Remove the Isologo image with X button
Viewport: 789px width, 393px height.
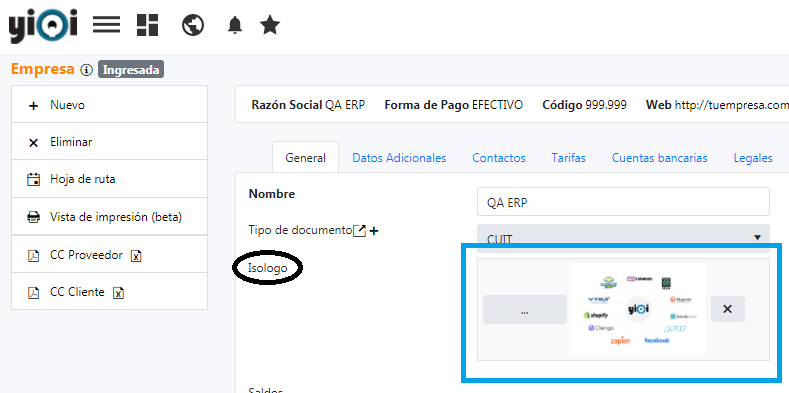click(x=728, y=309)
